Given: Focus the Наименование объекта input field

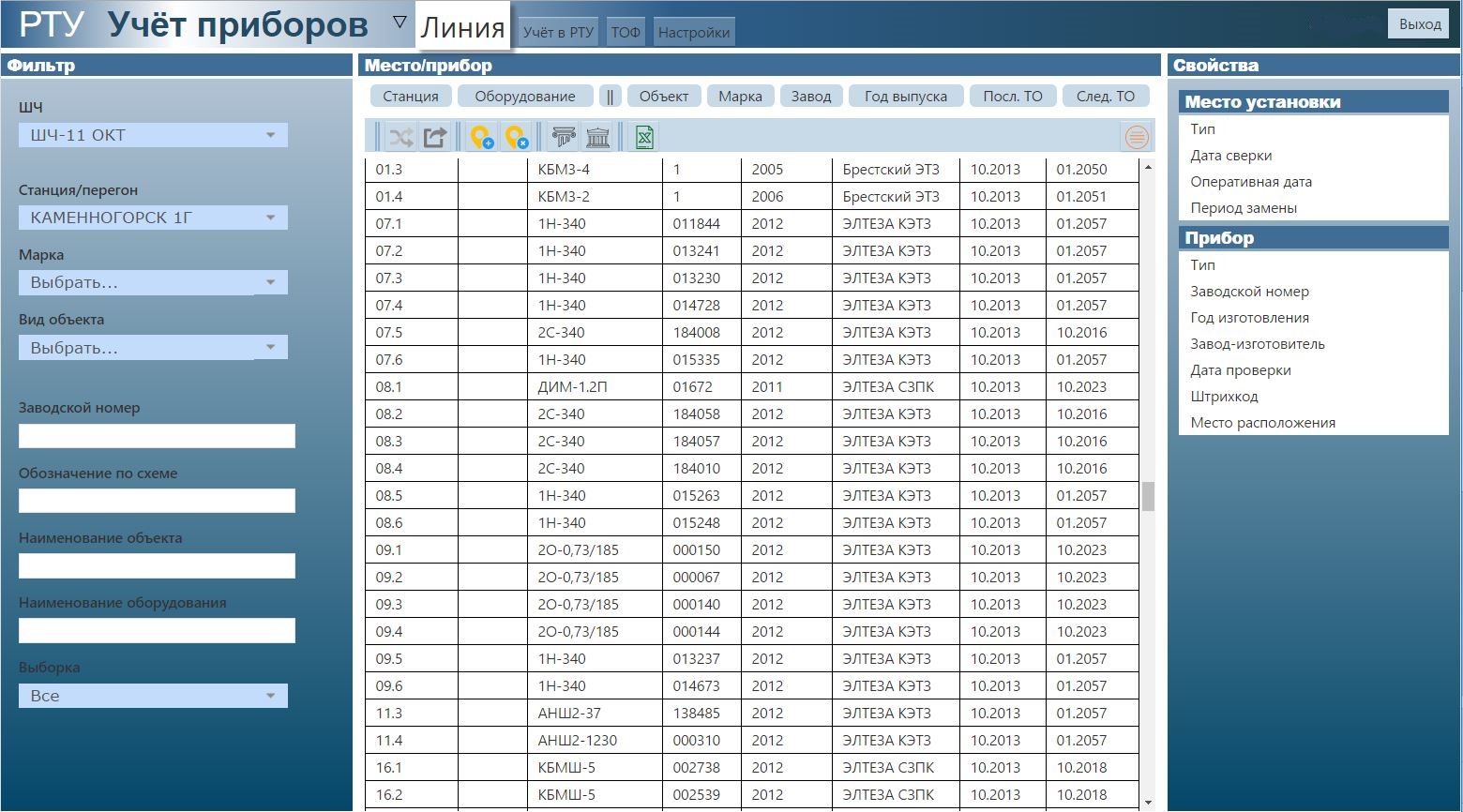Looking at the screenshot, I should coord(157,565).
